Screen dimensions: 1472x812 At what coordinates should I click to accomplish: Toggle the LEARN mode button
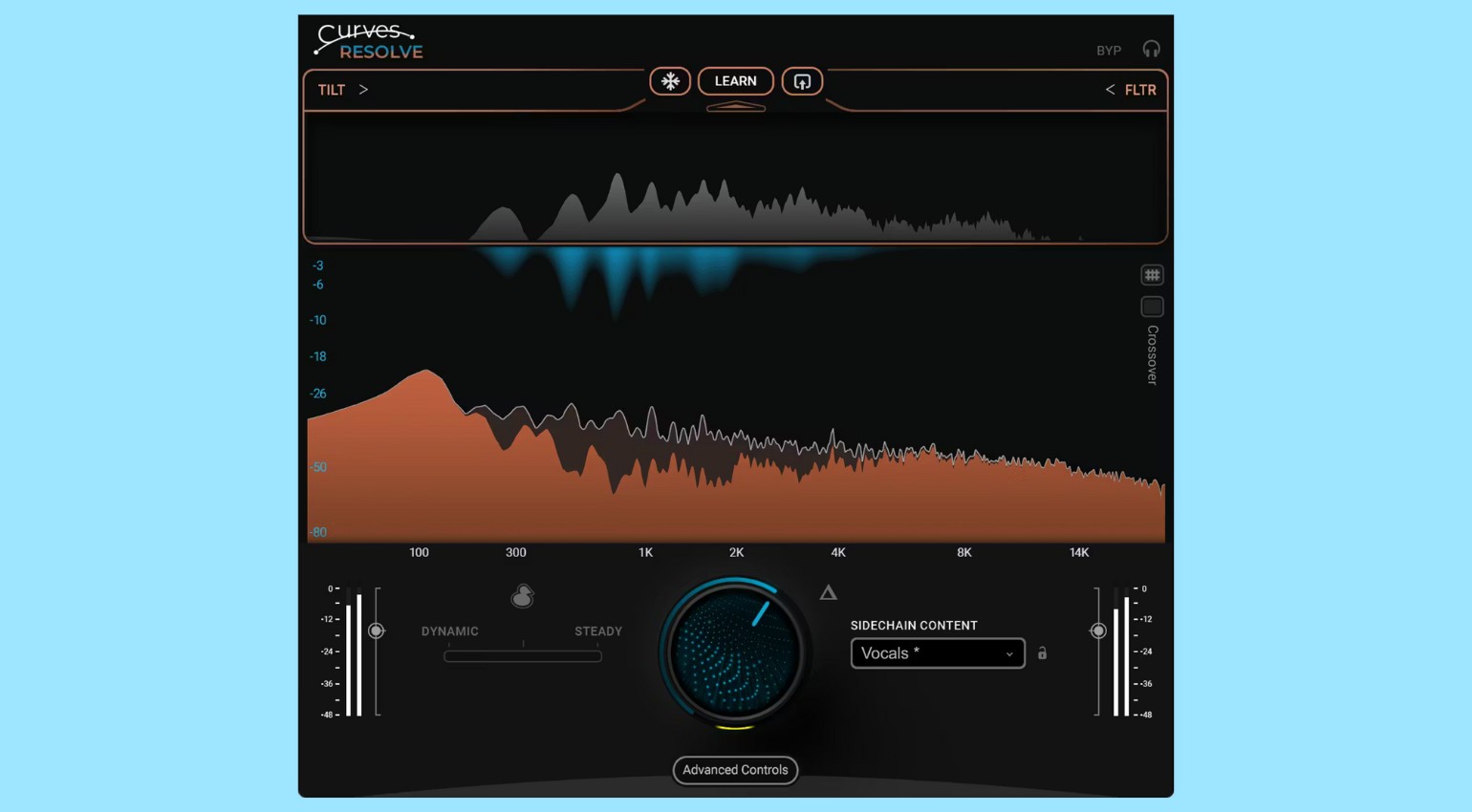(735, 81)
